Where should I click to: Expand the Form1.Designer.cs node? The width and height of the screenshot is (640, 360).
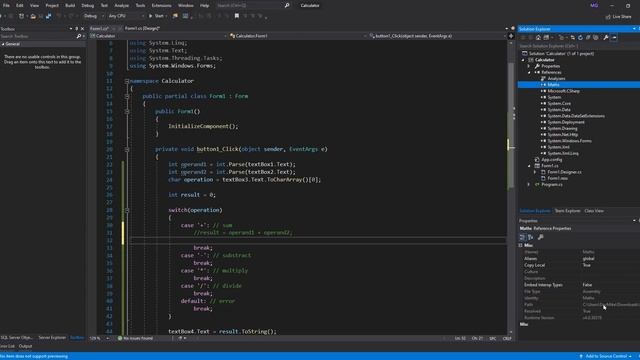click(535, 172)
